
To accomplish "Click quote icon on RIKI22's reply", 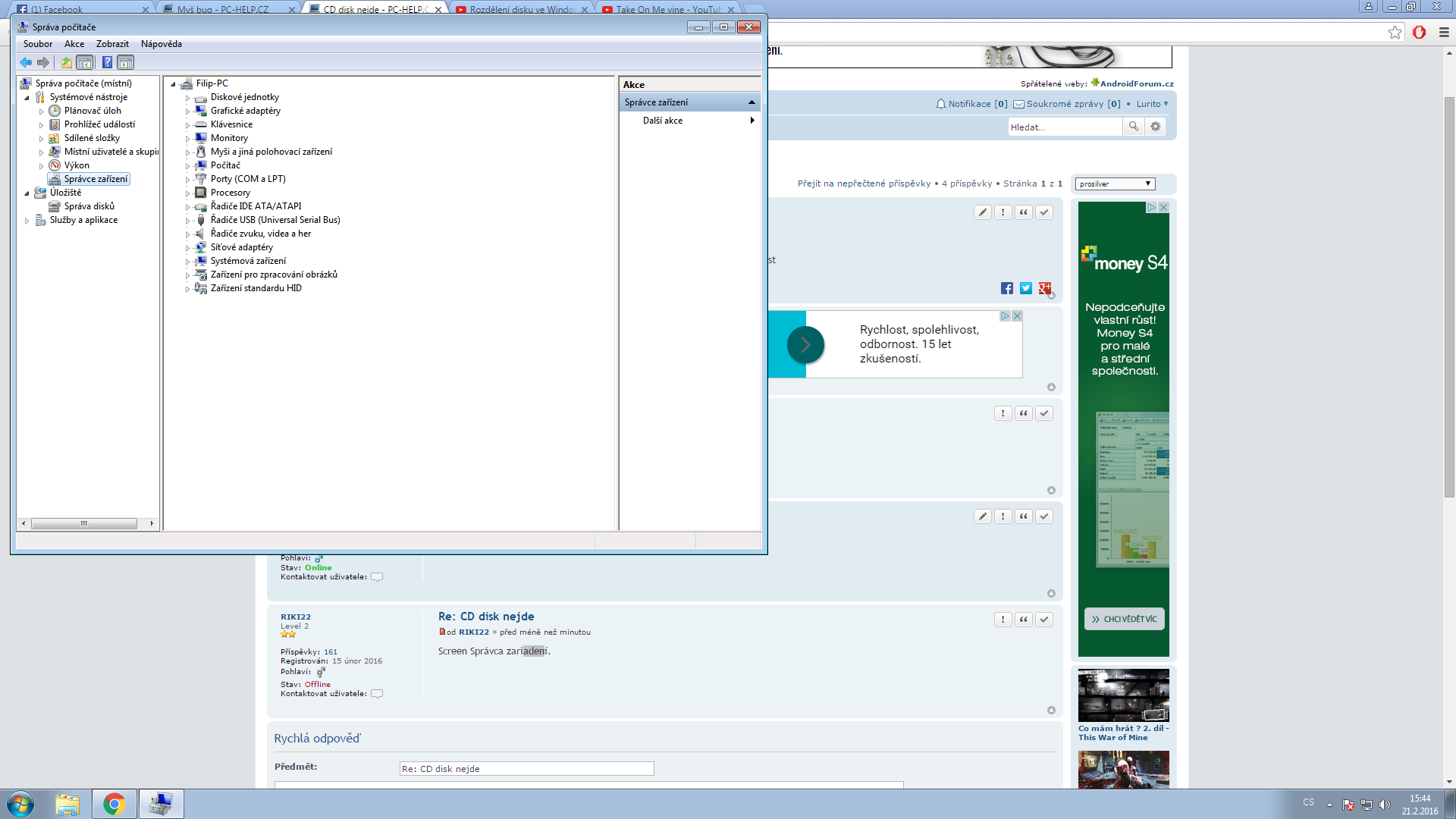I will pyautogui.click(x=1023, y=620).
